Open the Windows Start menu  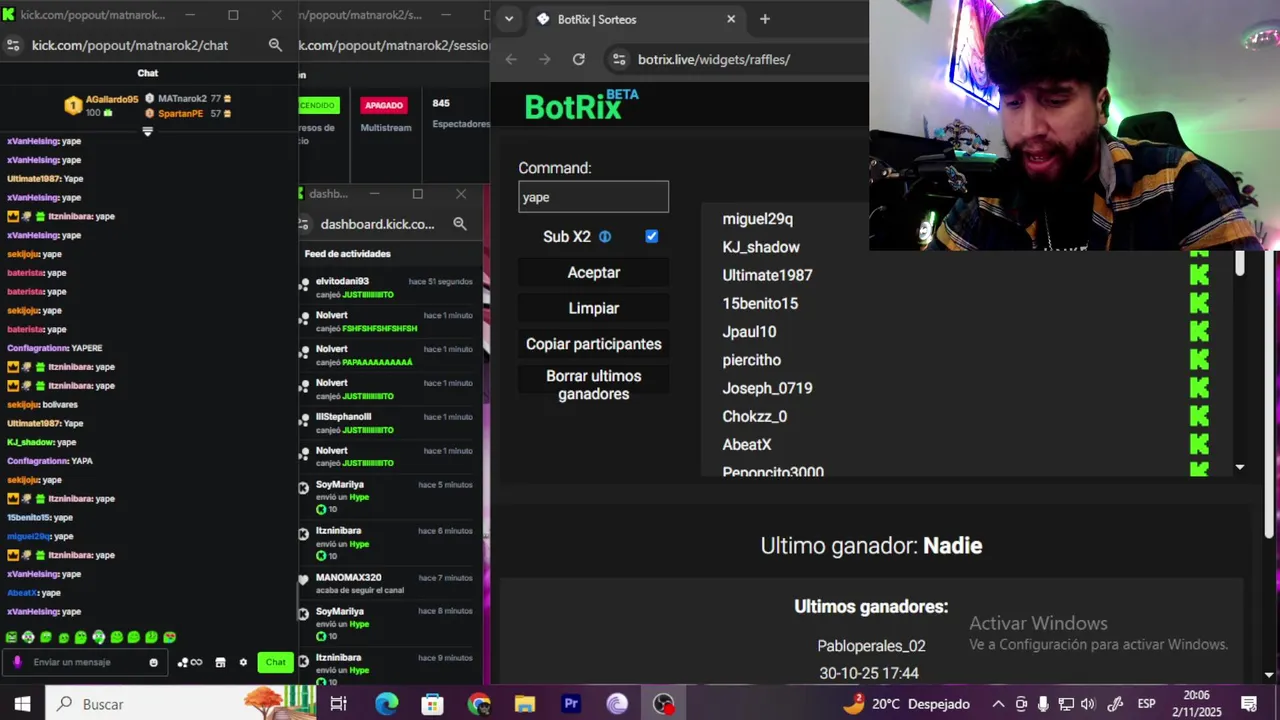coord(22,704)
